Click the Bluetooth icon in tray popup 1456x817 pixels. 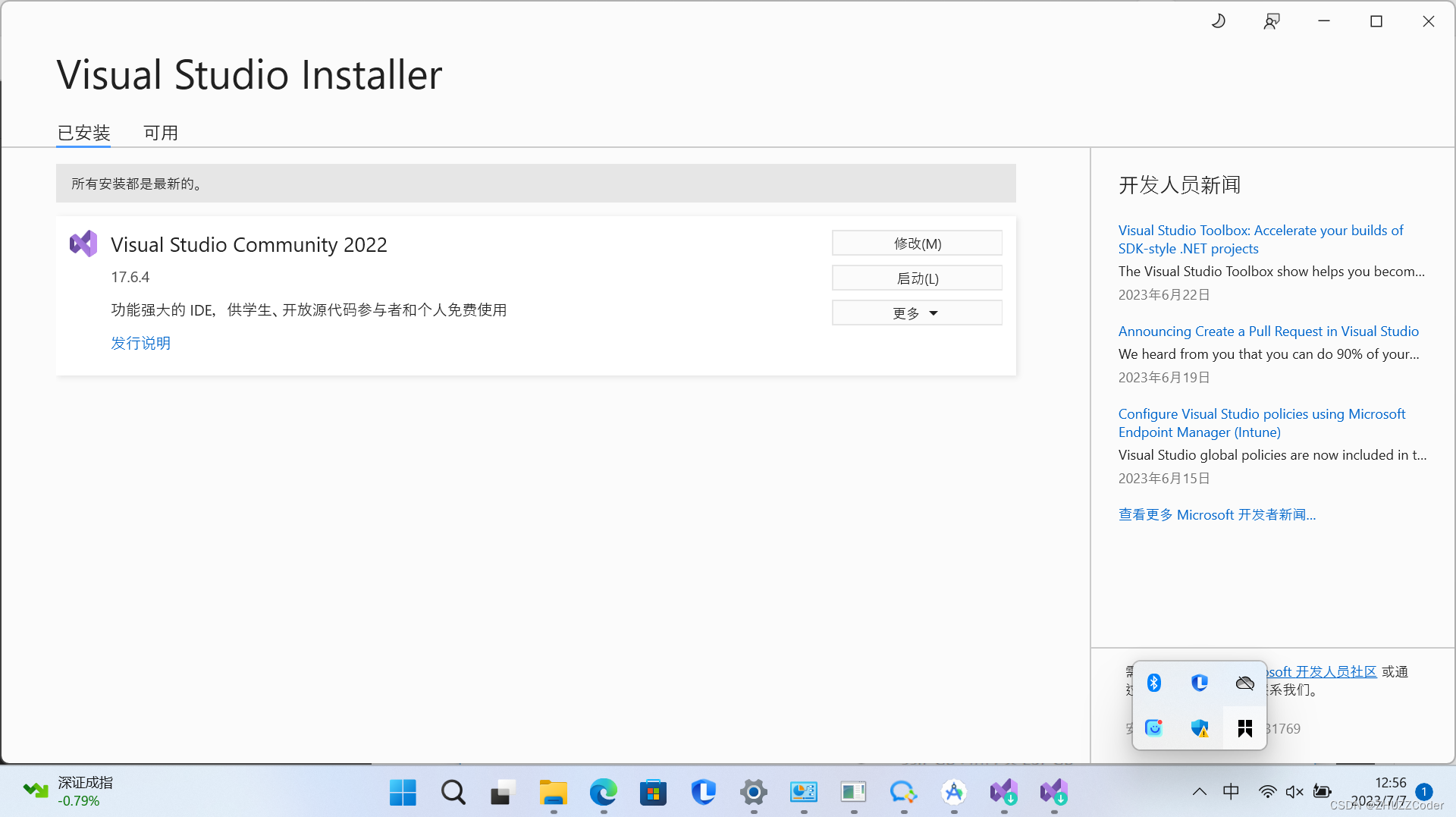tap(1154, 683)
